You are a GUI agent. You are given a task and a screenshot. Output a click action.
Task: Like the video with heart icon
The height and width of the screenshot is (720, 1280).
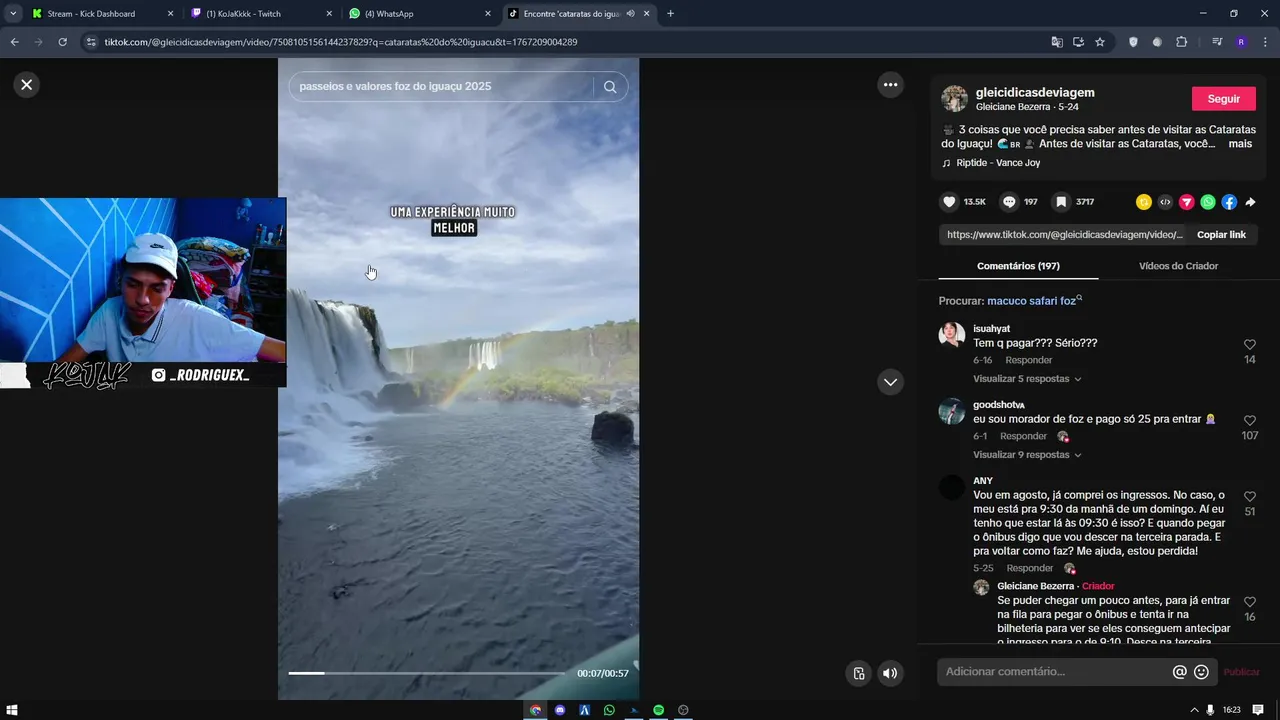[x=949, y=202]
